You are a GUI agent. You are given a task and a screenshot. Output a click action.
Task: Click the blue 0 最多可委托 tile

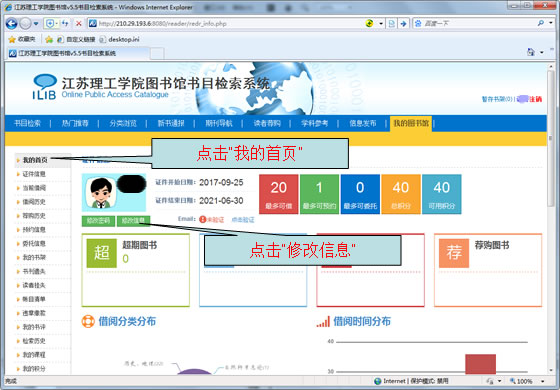(x=360, y=194)
